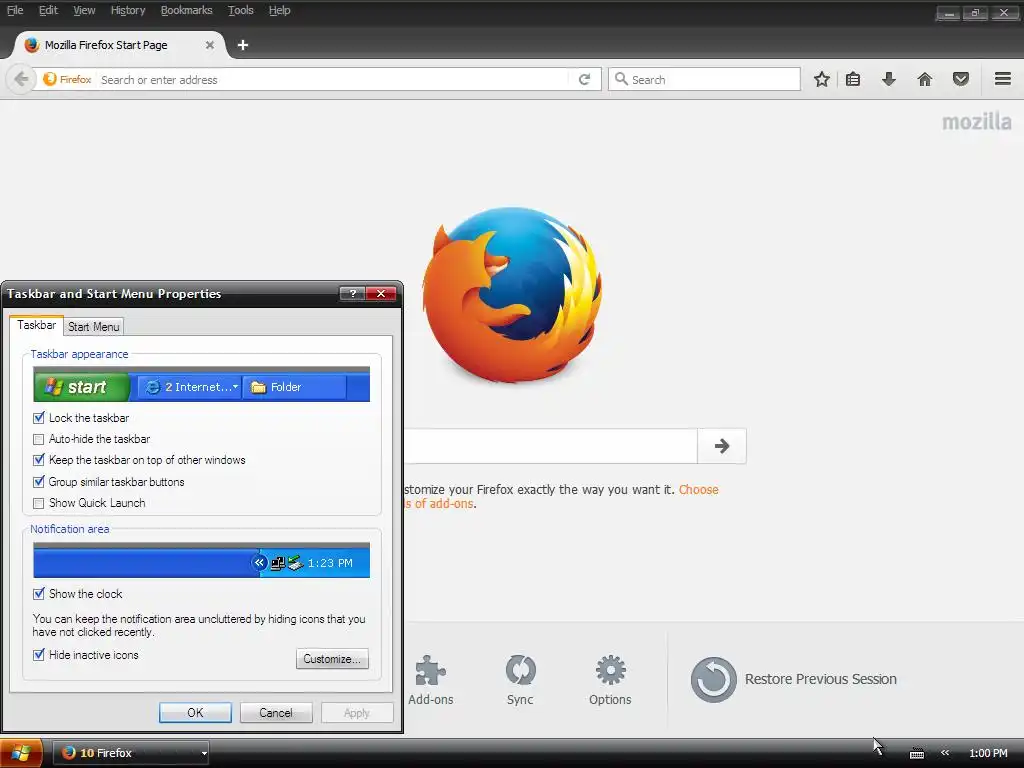Click the mozilla wordmark
Viewport: 1024px width, 768px height.
(x=976, y=121)
